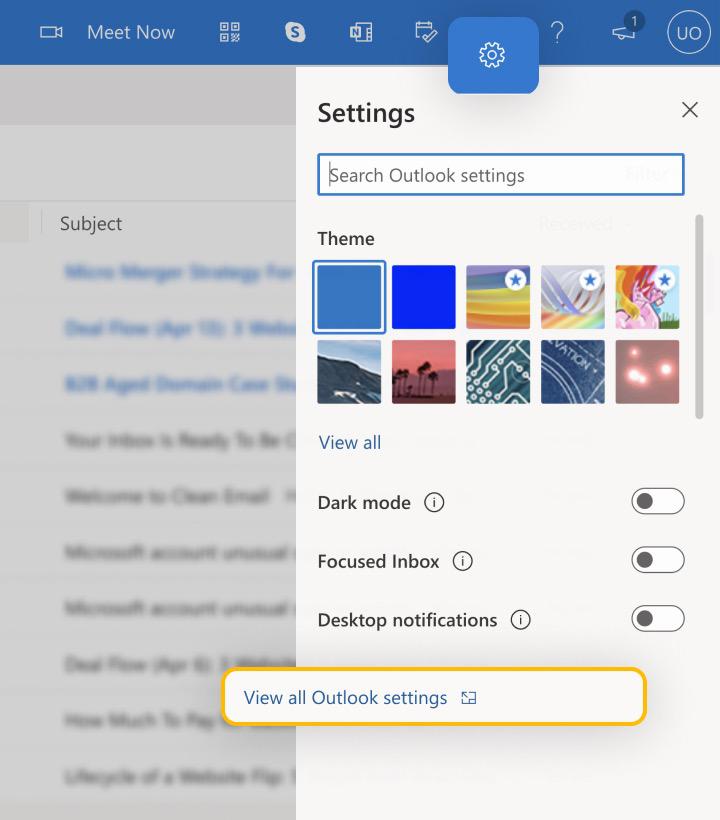Show Focused Inbox info details
720x820 pixels.
[463, 562]
